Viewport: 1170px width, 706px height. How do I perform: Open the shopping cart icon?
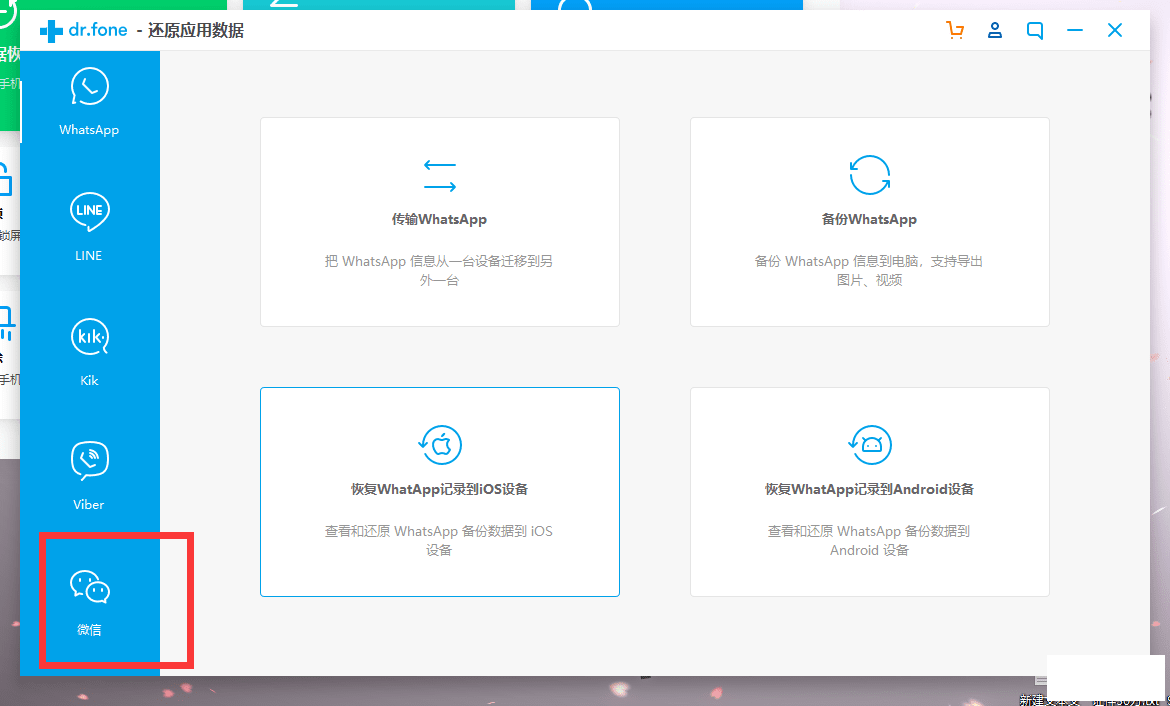pos(955,31)
